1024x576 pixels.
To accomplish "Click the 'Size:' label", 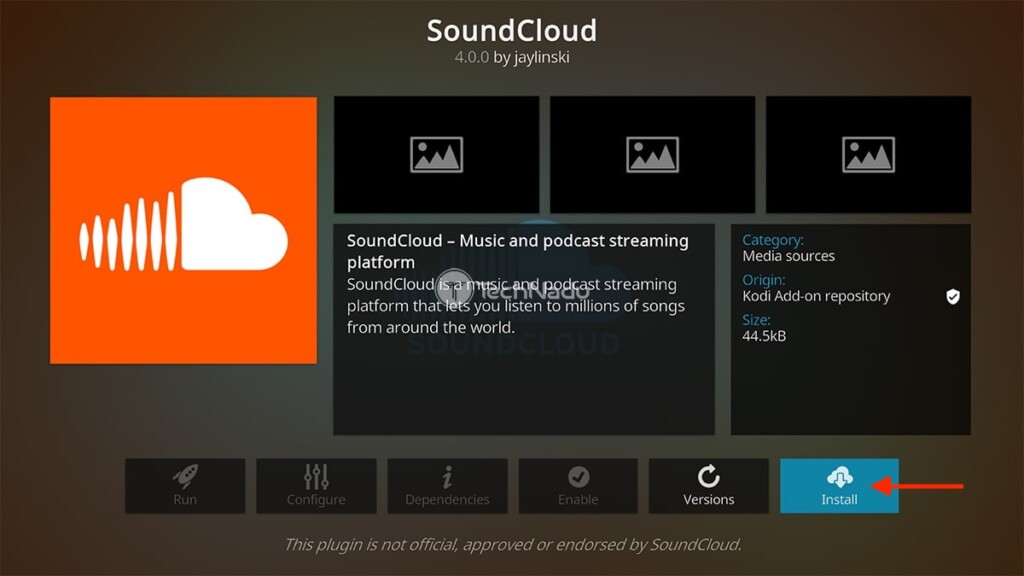I will 756,320.
